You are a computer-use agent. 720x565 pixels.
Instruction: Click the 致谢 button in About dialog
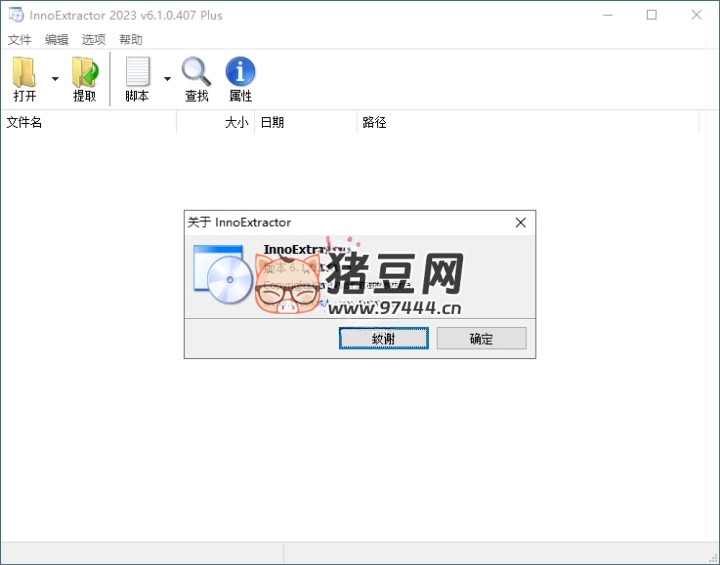point(384,339)
